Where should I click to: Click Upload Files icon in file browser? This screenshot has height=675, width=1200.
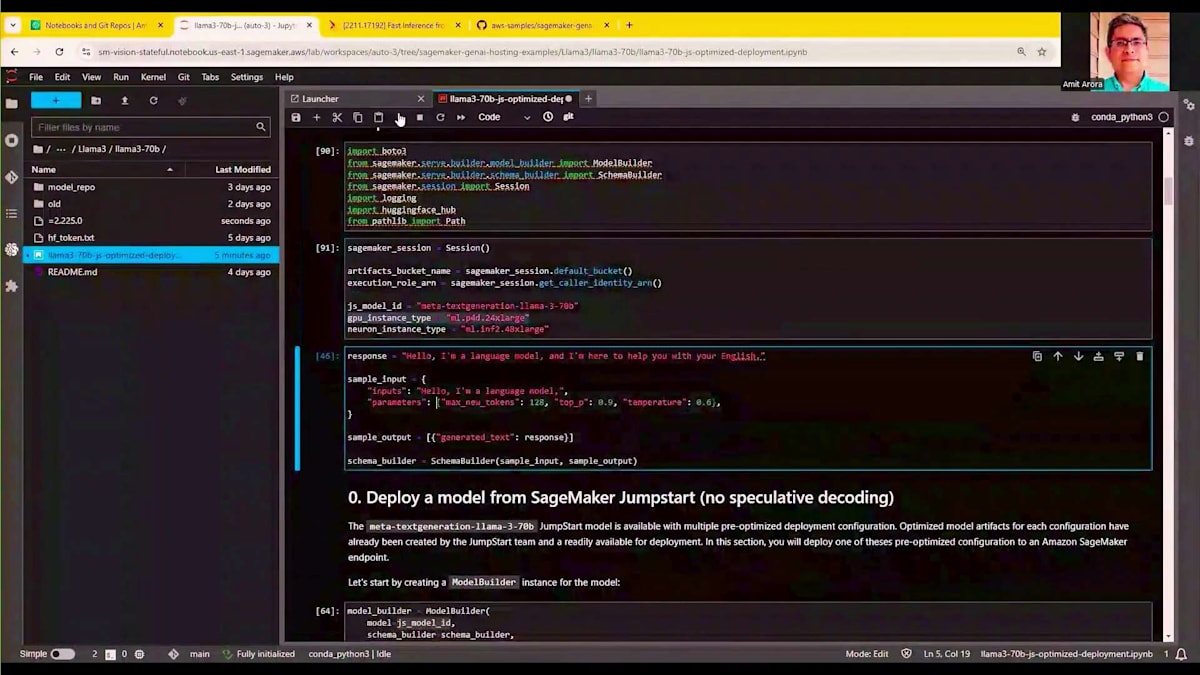click(124, 100)
